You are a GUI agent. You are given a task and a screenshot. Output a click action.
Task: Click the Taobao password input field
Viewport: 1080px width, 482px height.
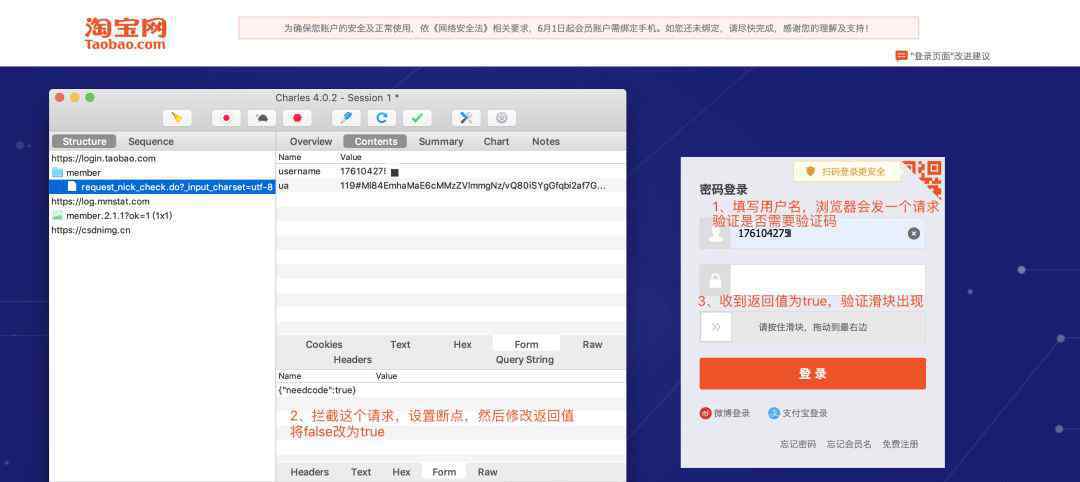[828, 280]
